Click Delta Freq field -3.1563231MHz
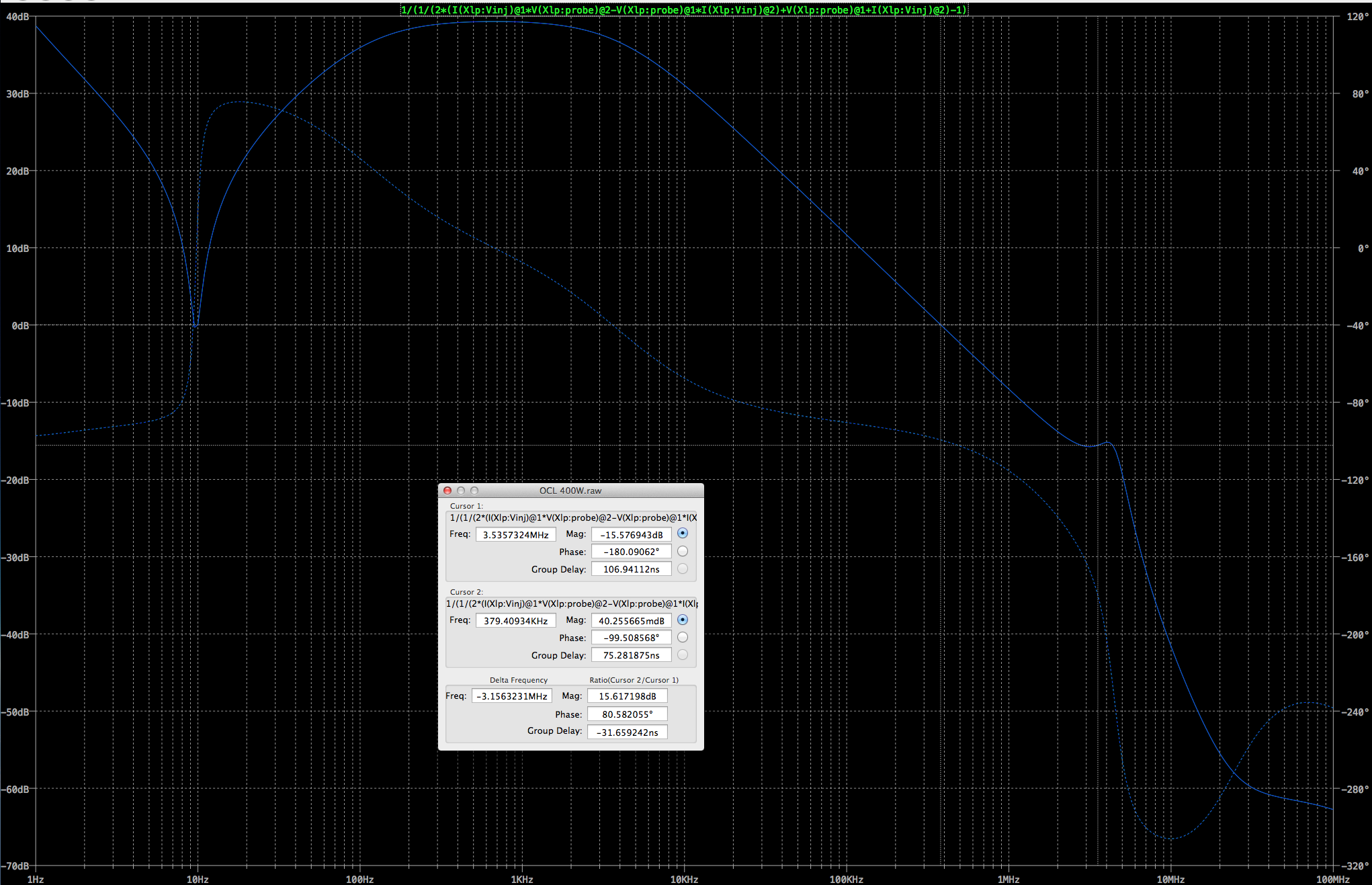The height and width of the screenshot is (885, 1372). click(x=511, y=696)
